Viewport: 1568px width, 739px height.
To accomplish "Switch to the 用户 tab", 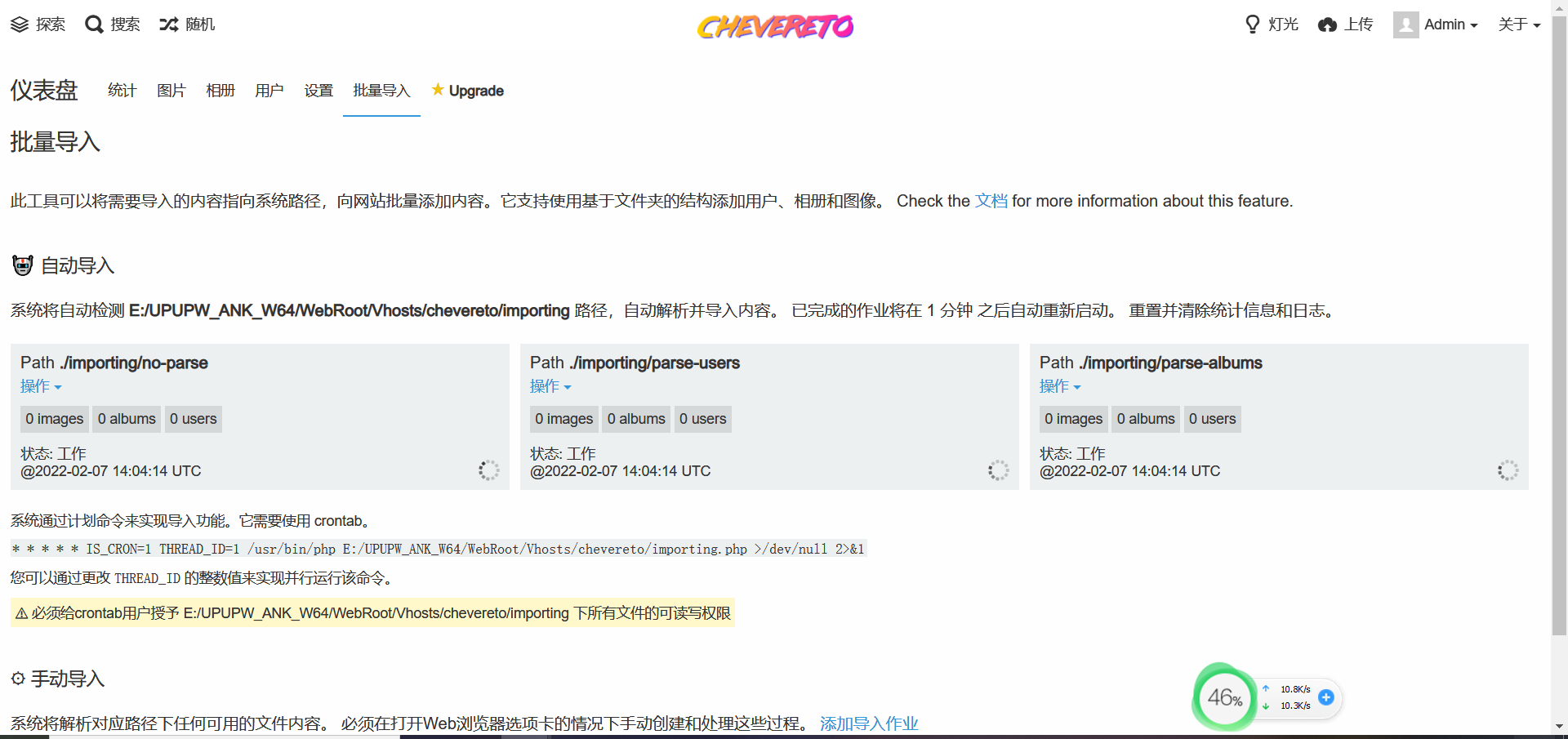I will [269, 91].
